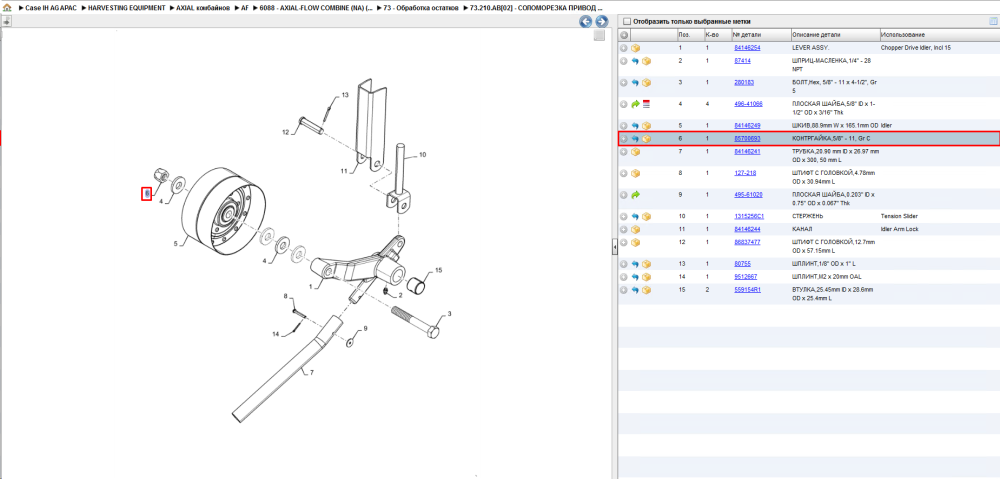
Task: Click the box icon for part 84146249
Action: [646, 126]
